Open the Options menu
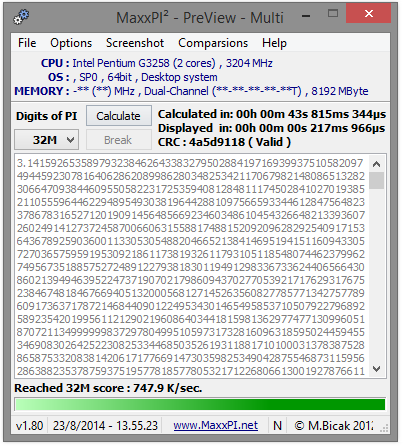The width and height of the screenshot is (405, 447). click(x=71, y=43)
